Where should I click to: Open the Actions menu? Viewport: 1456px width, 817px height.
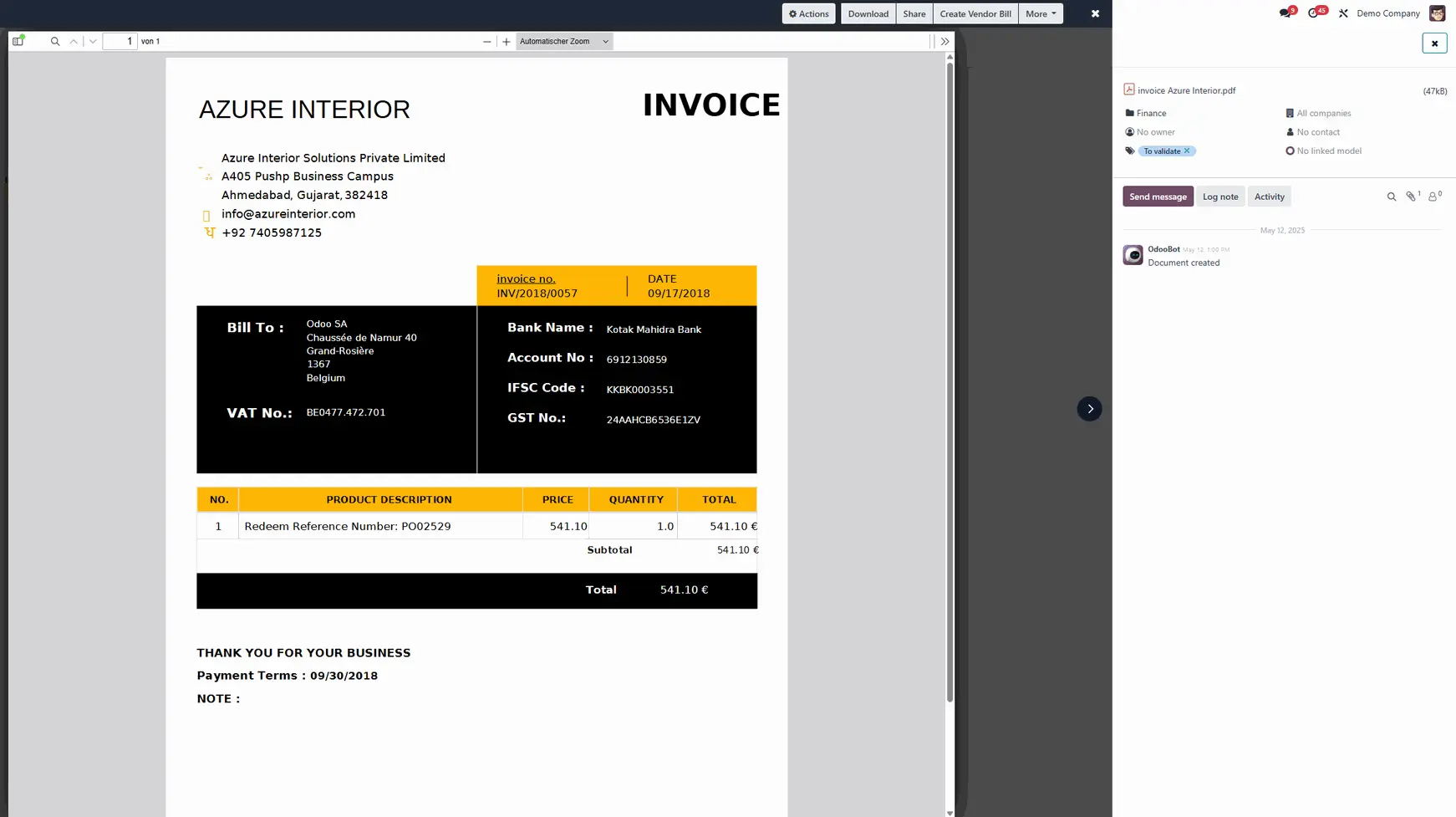tap(808, 13)
